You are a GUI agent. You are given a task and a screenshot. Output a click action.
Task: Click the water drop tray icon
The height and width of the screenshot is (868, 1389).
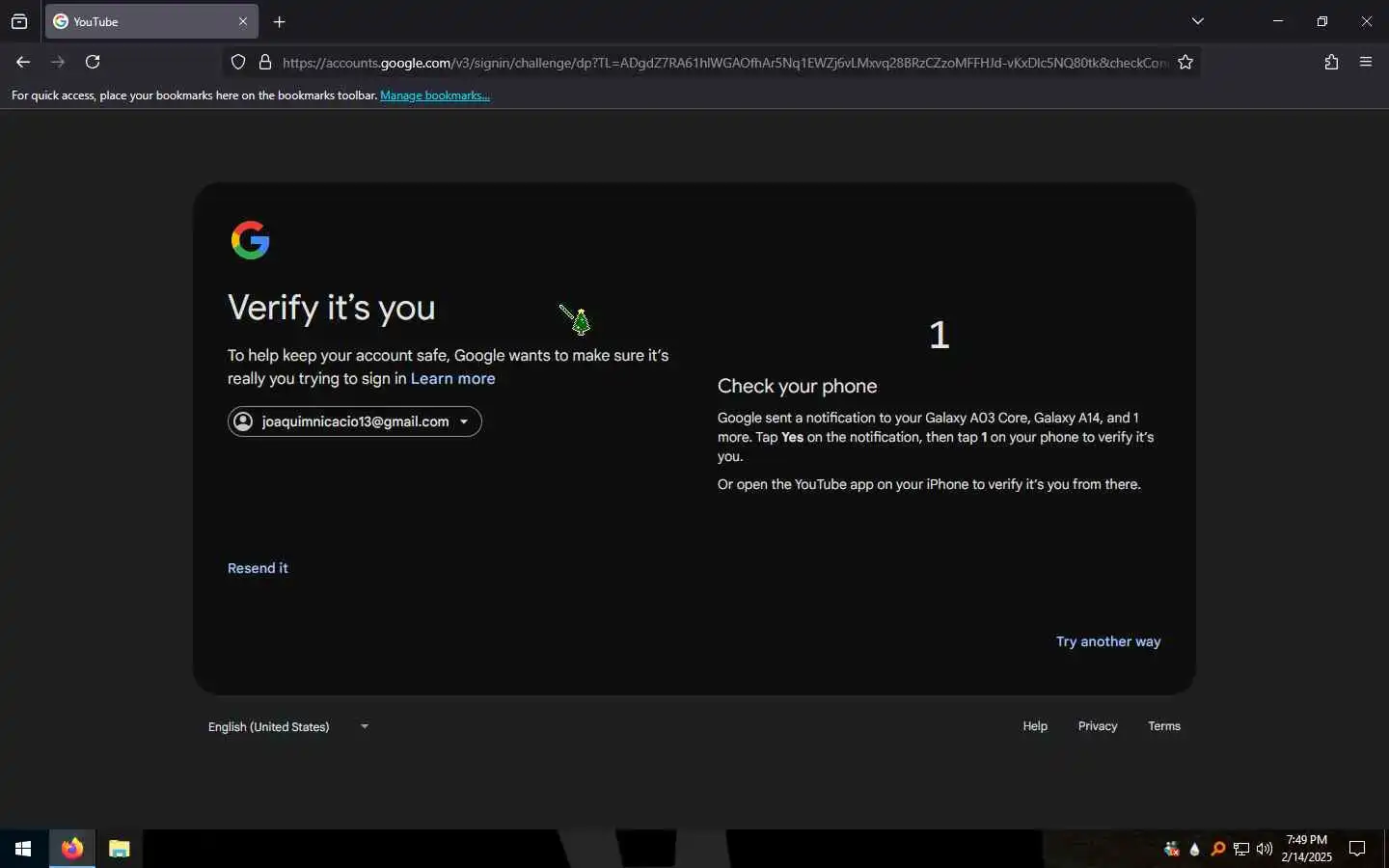click(1195, 849)
